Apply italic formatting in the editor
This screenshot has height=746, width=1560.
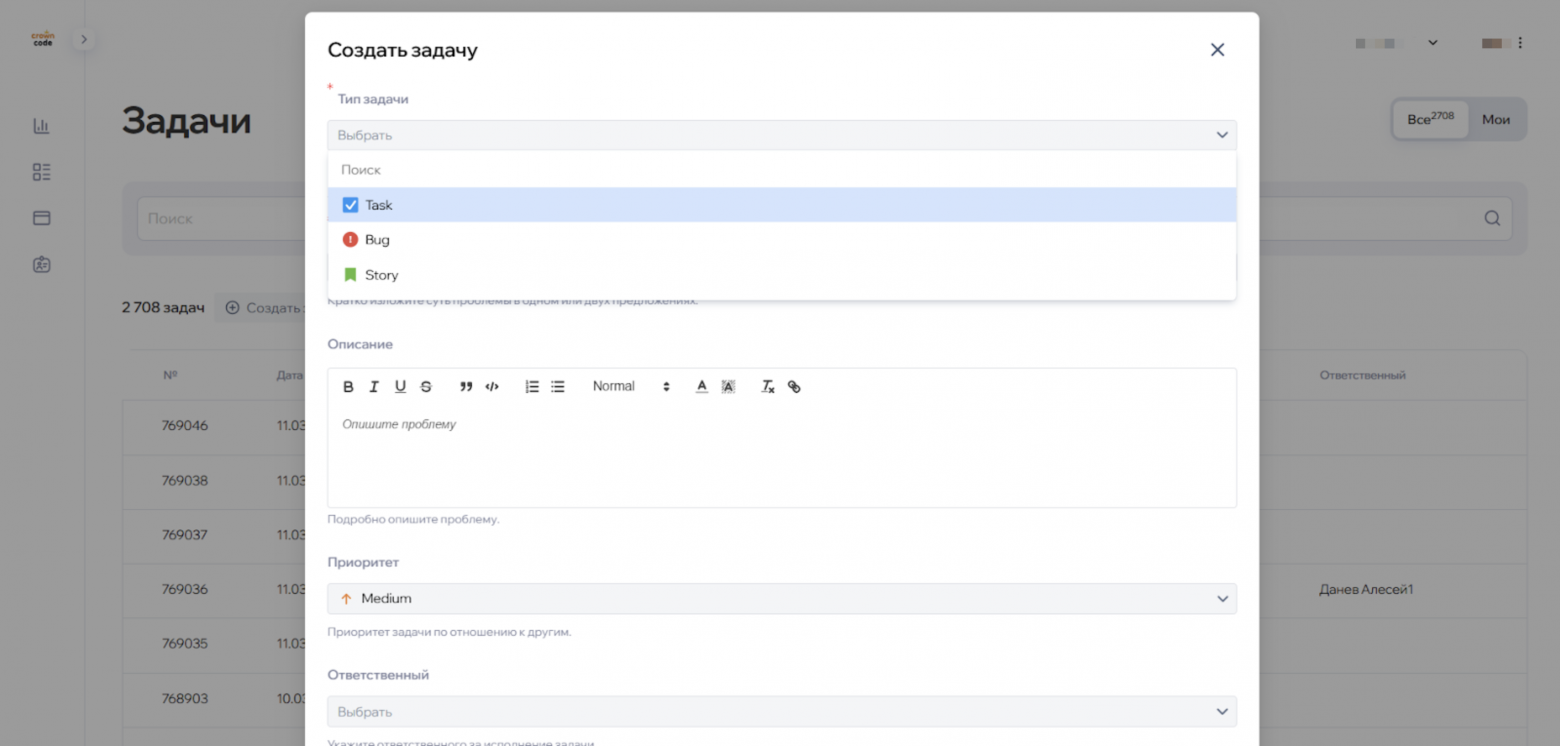[x=374, y=387]
